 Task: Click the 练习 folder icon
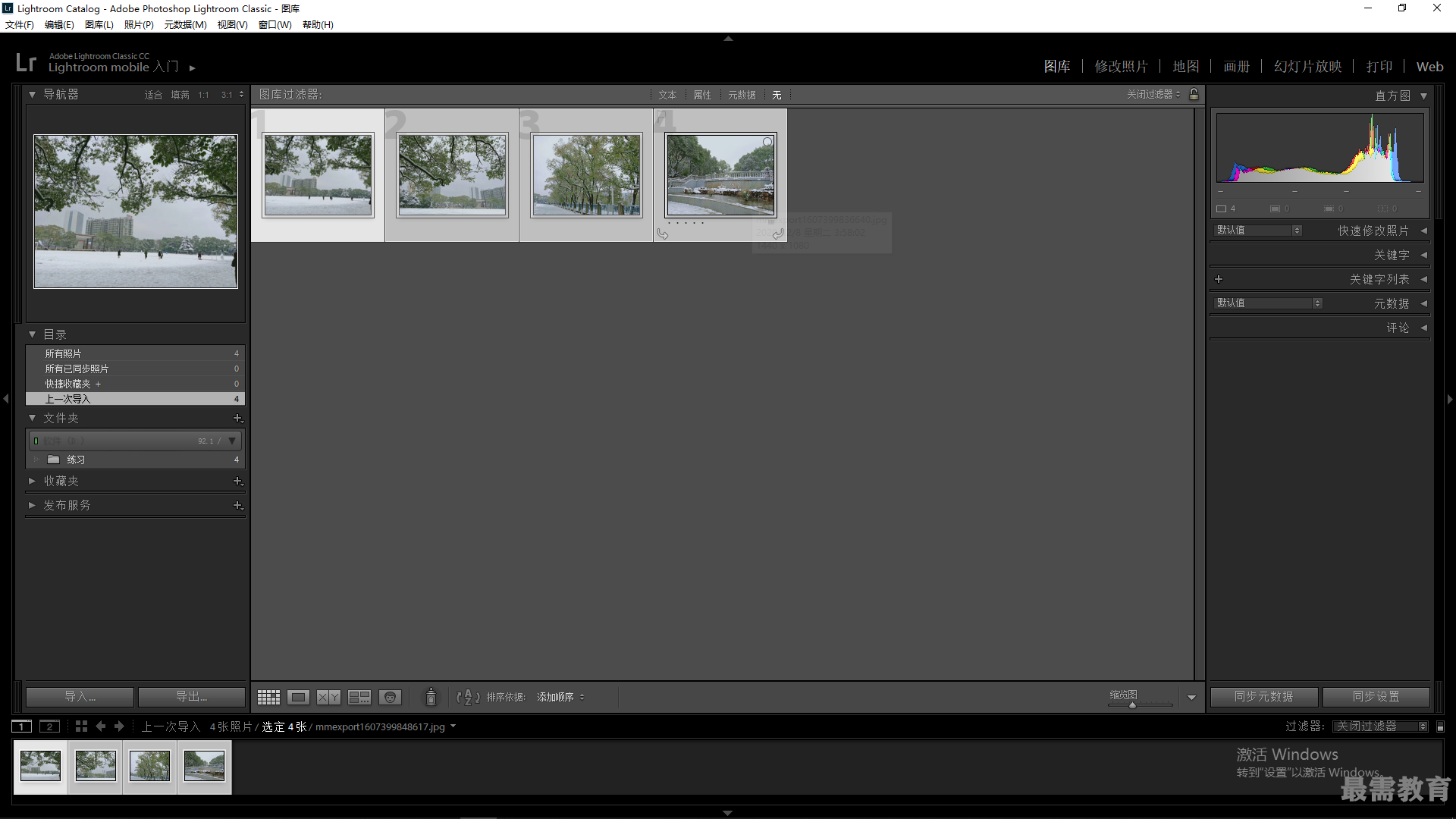tap(53, 460)
